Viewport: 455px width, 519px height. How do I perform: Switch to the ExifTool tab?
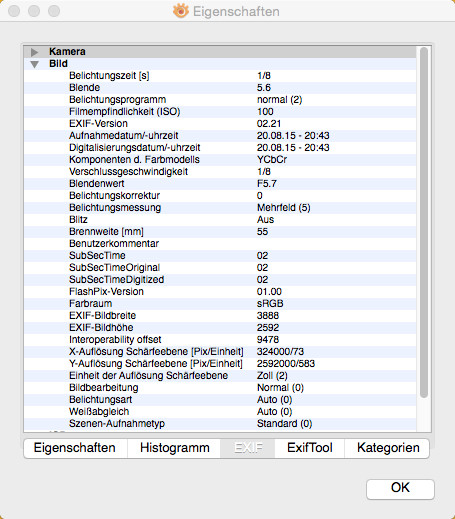click(310, 448)
